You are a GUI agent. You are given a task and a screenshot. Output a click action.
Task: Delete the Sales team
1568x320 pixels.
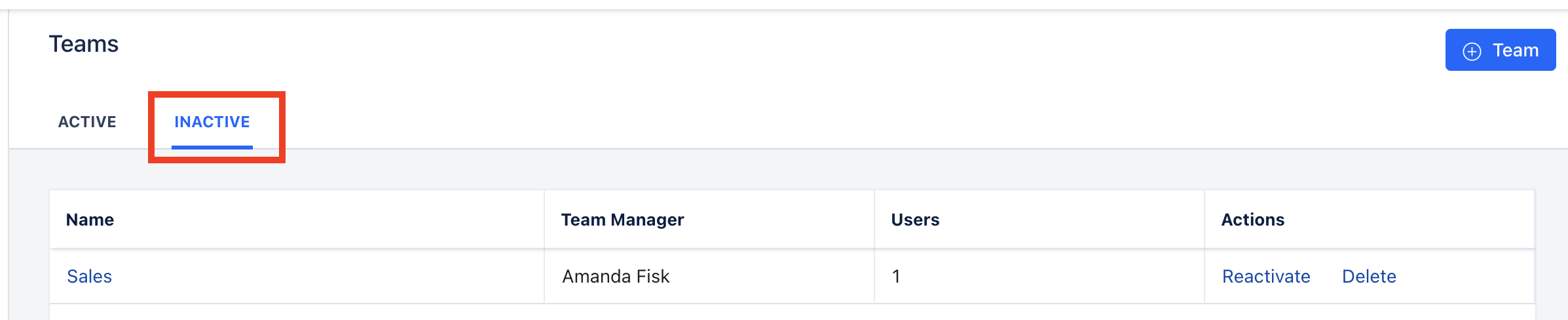click(x=1369, y=277)
